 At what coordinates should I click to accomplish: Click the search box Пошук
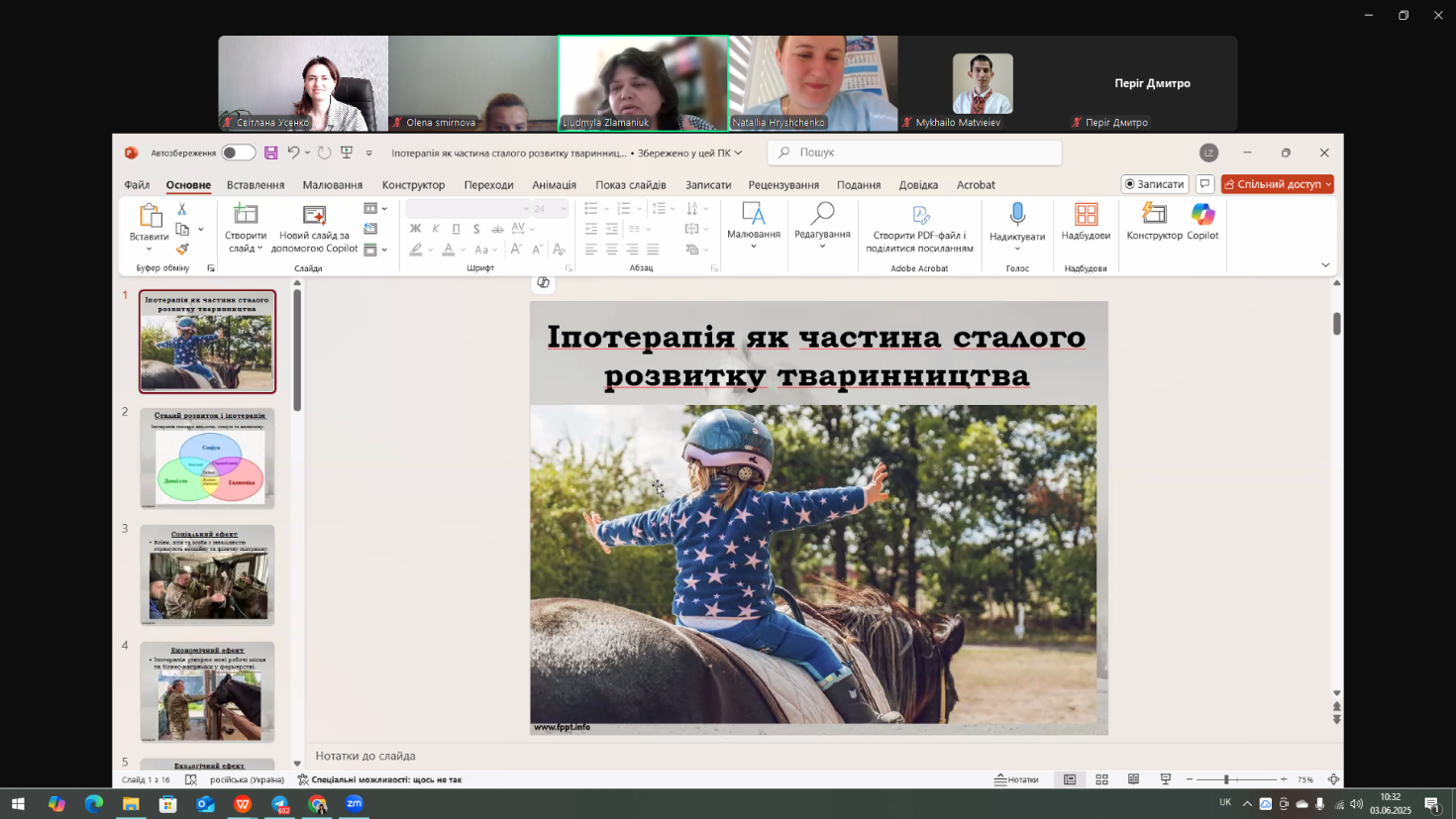tap(915, 153)
